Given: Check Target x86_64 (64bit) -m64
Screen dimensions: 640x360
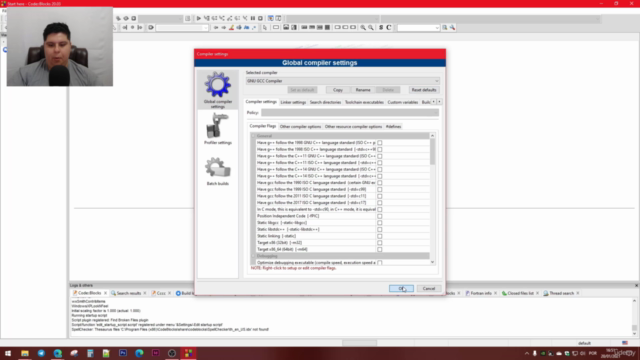Looking at the screenshot, I should (380, 249).
